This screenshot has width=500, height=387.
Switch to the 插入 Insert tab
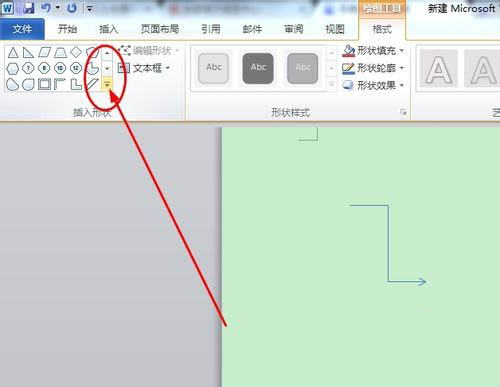(x=109, y=29)
